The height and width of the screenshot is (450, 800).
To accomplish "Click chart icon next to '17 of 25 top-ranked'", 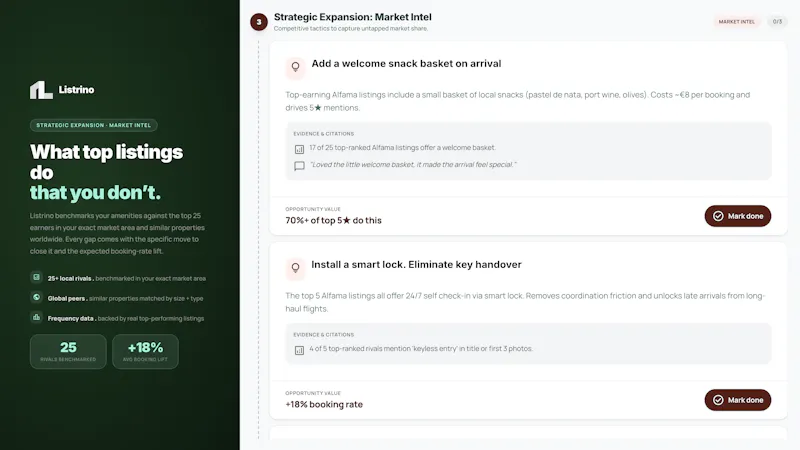I will click(299, 149).
